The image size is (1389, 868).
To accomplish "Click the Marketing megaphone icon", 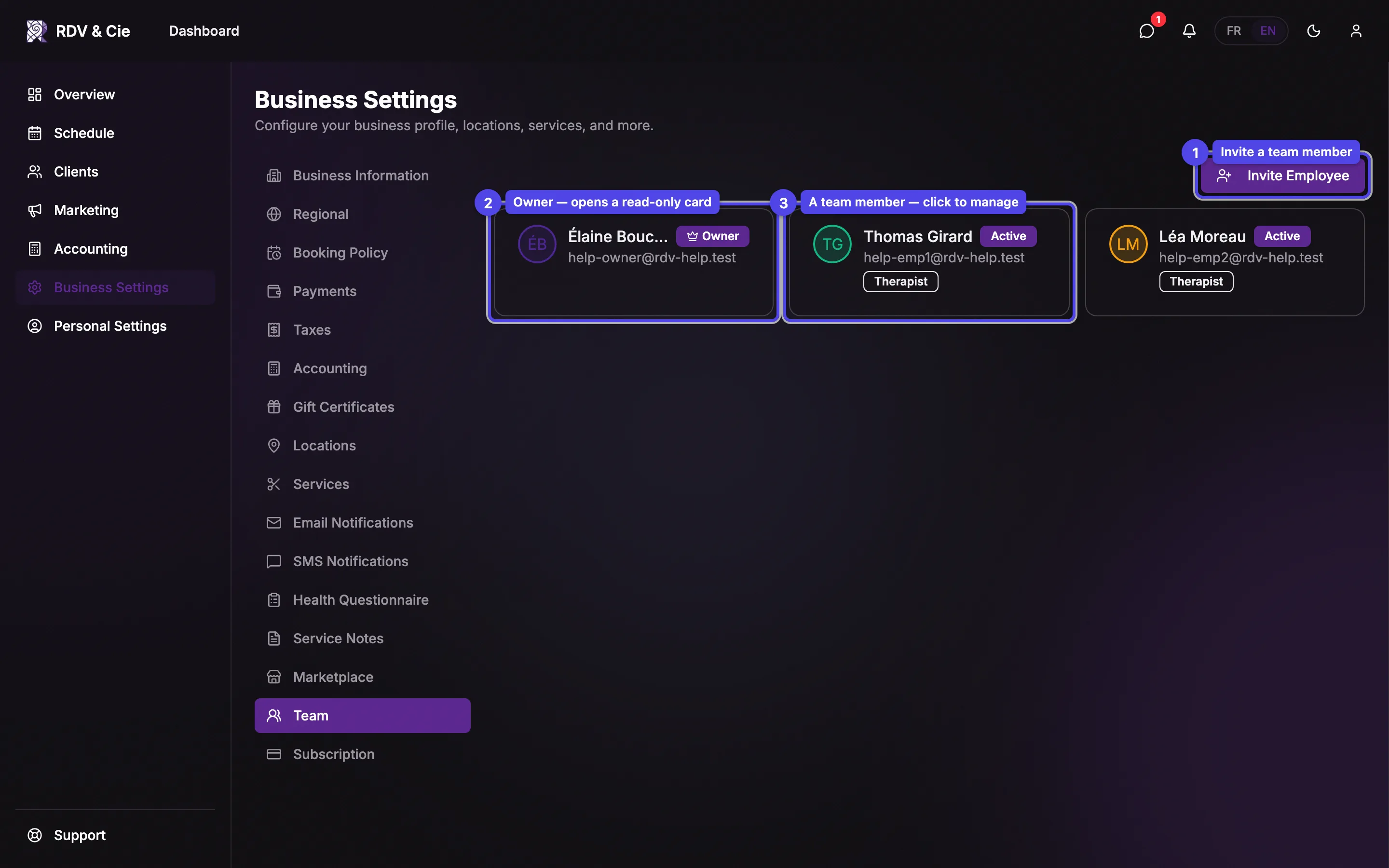I will (x=34, y=210).
